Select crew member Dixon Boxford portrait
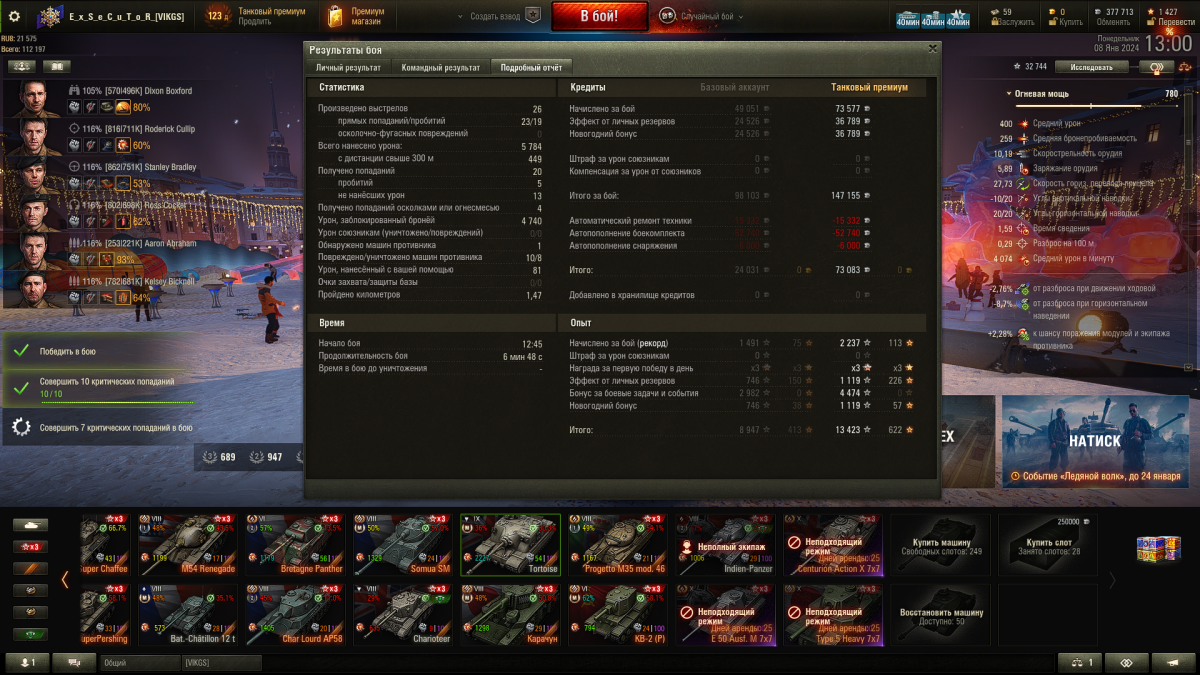This screenshot has height=675, width=1200. 33,99
